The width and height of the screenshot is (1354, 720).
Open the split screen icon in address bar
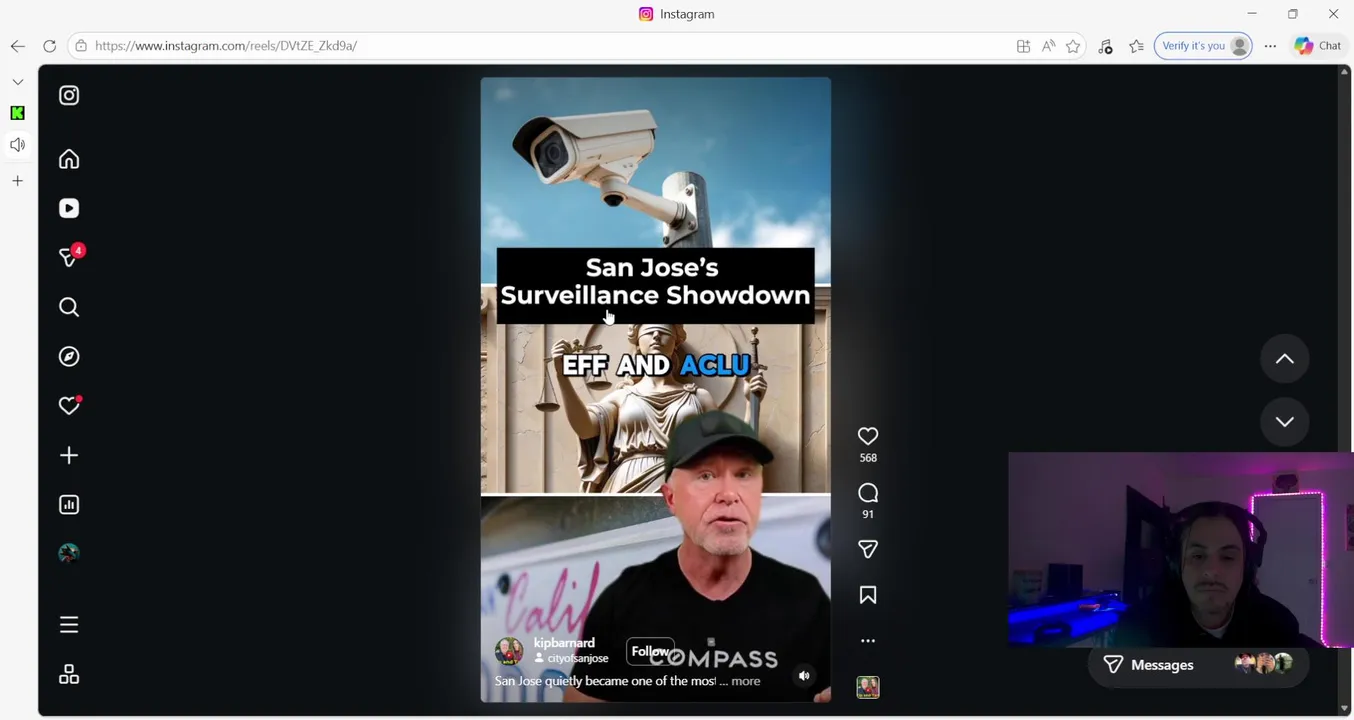[x=1023, y=46]
